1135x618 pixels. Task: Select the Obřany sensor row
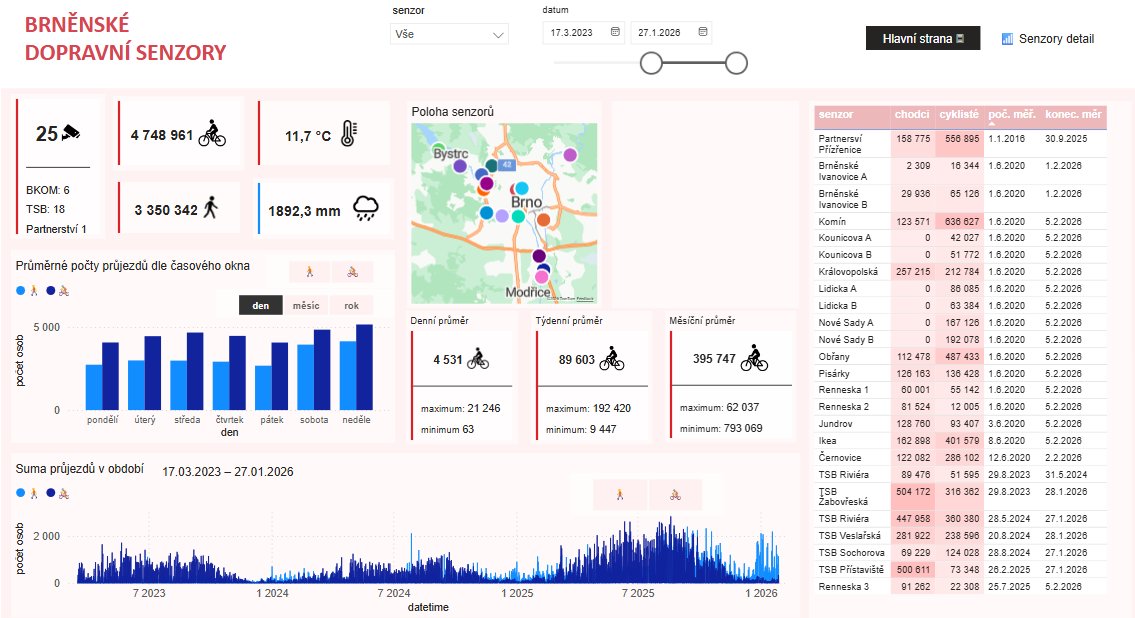(x=961, y=357)
